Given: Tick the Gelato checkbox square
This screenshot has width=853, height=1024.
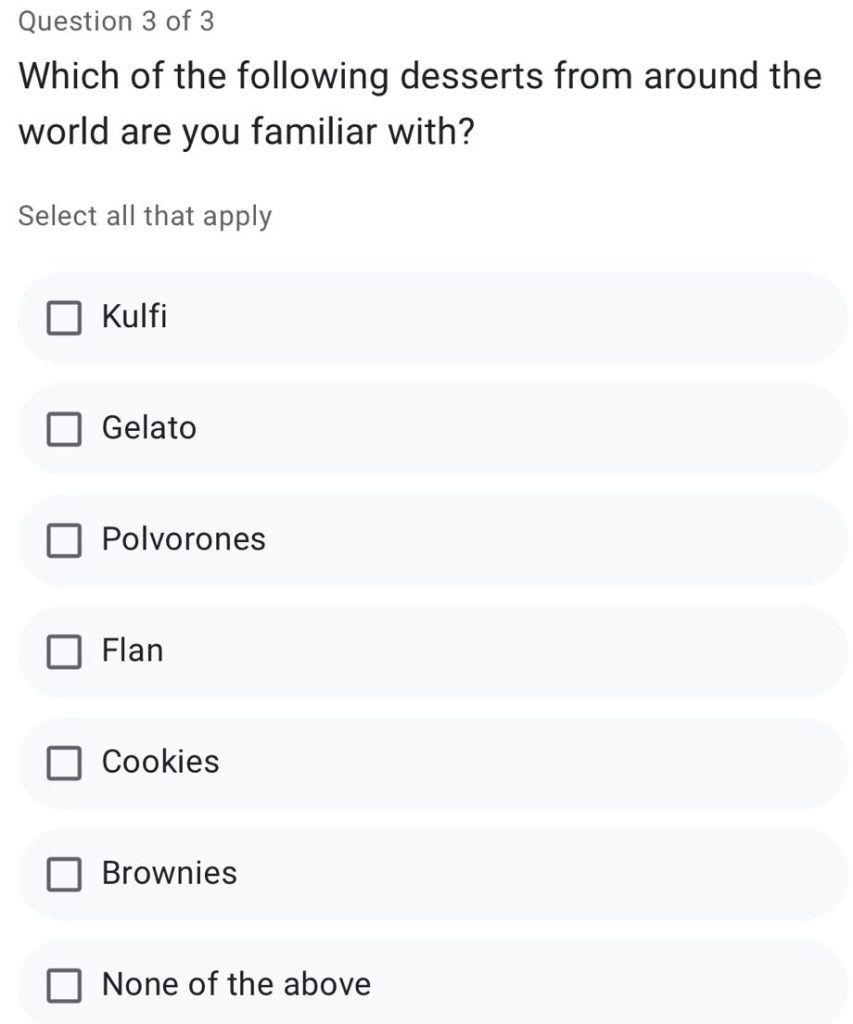Looking at the screenshot, I should pos(64,429).
